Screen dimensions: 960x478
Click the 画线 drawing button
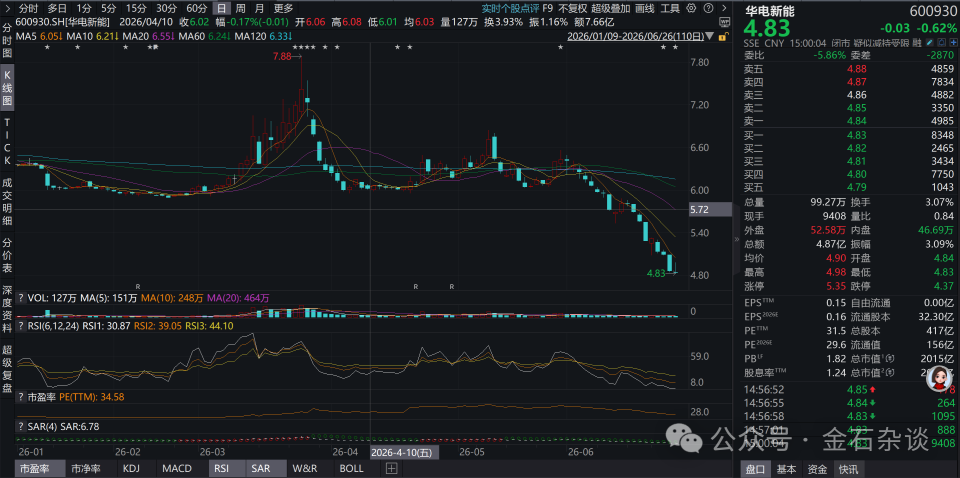point(645,9)
